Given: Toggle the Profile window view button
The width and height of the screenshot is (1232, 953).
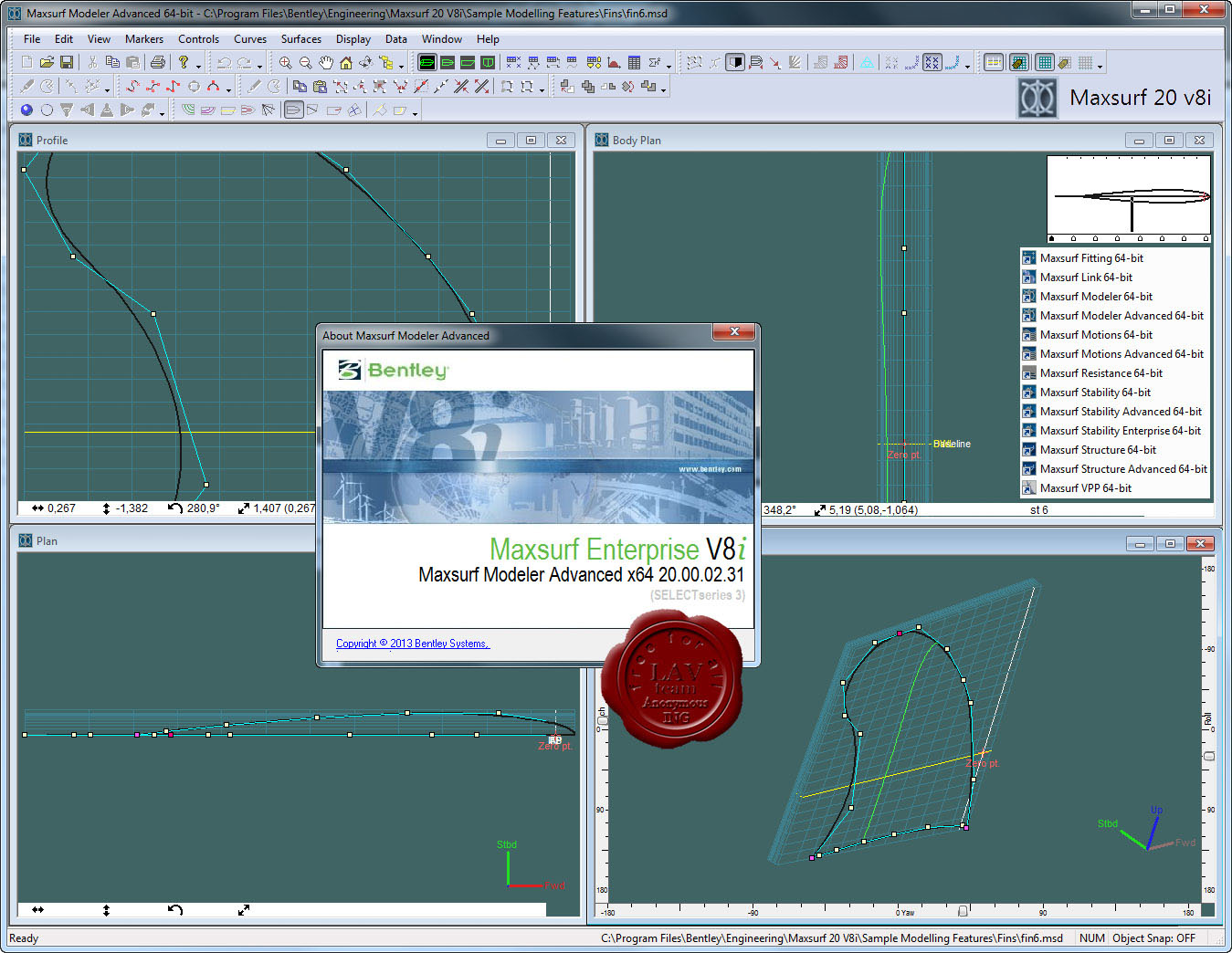Looking at the screenshot, I should click(468, 62).
